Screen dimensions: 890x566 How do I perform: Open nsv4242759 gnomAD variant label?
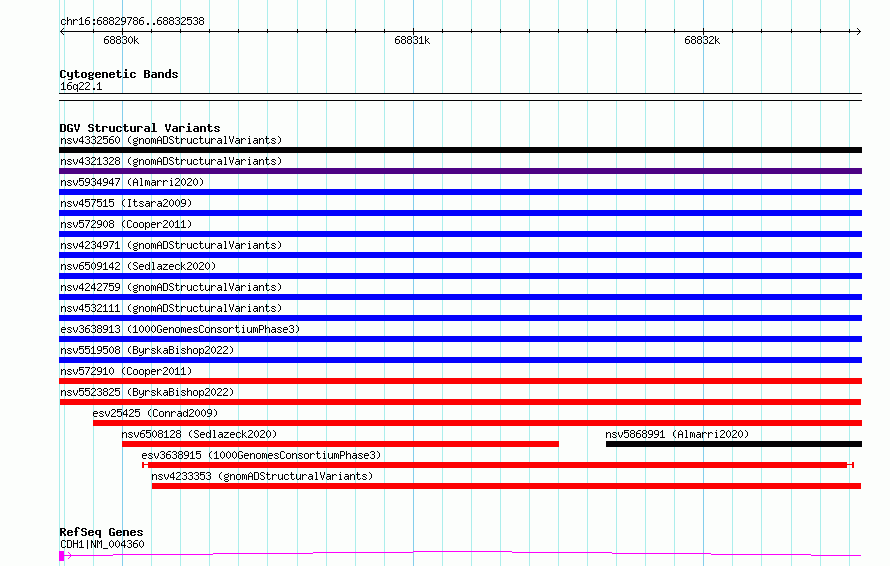coord(171,287)
